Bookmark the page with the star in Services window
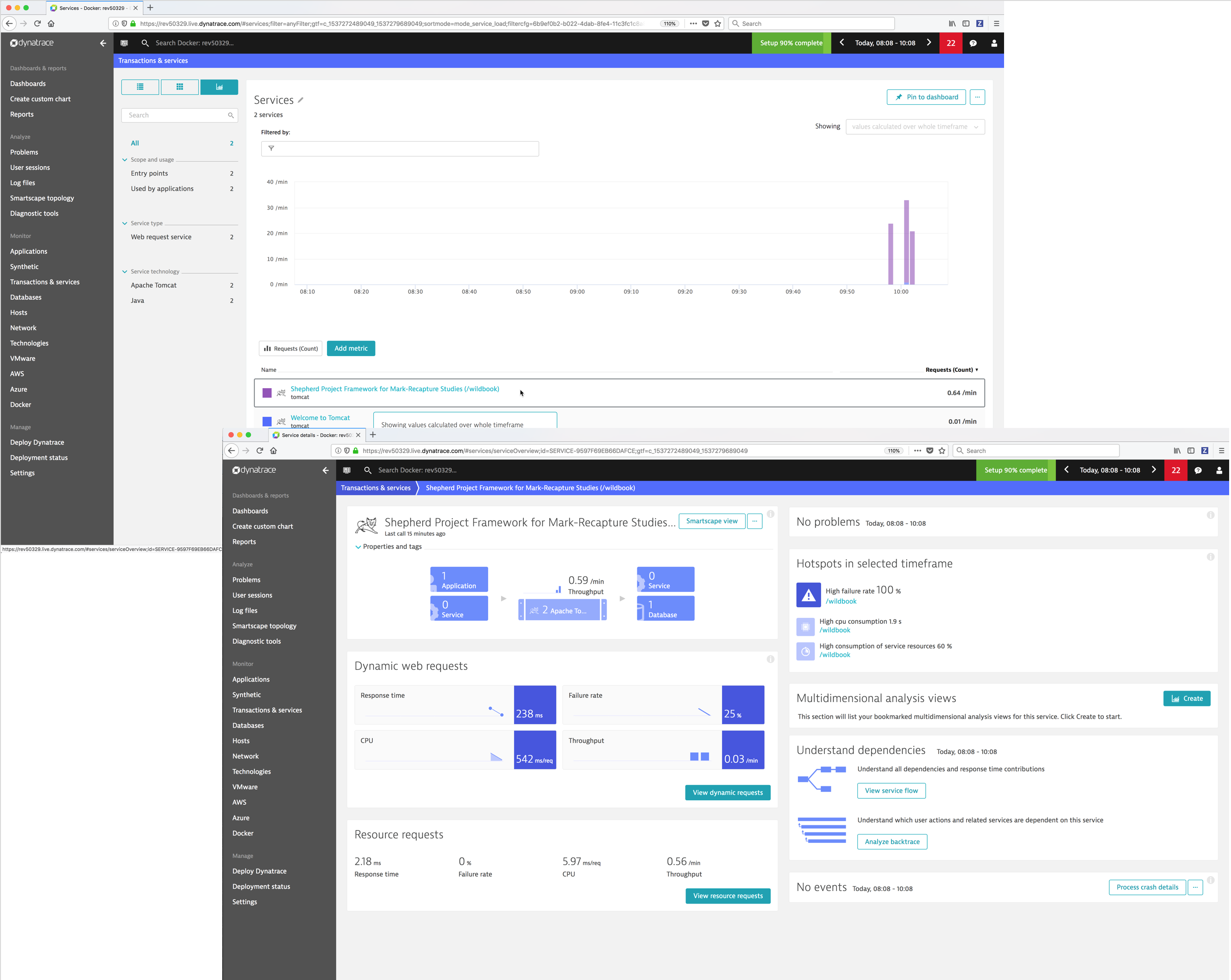 tap(718, 24)
